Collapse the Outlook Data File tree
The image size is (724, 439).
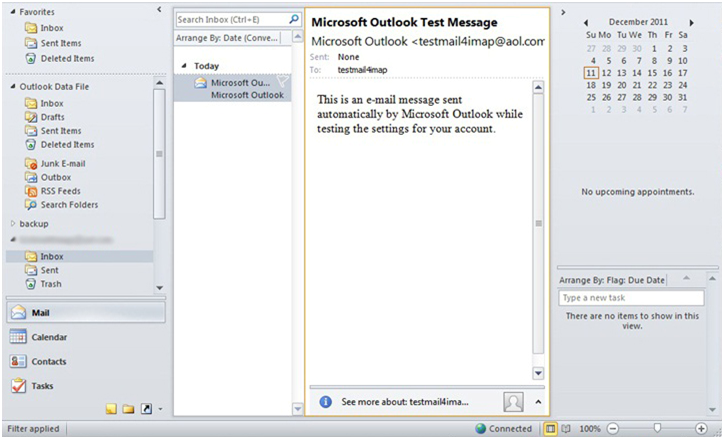click(x=13, y=87)
